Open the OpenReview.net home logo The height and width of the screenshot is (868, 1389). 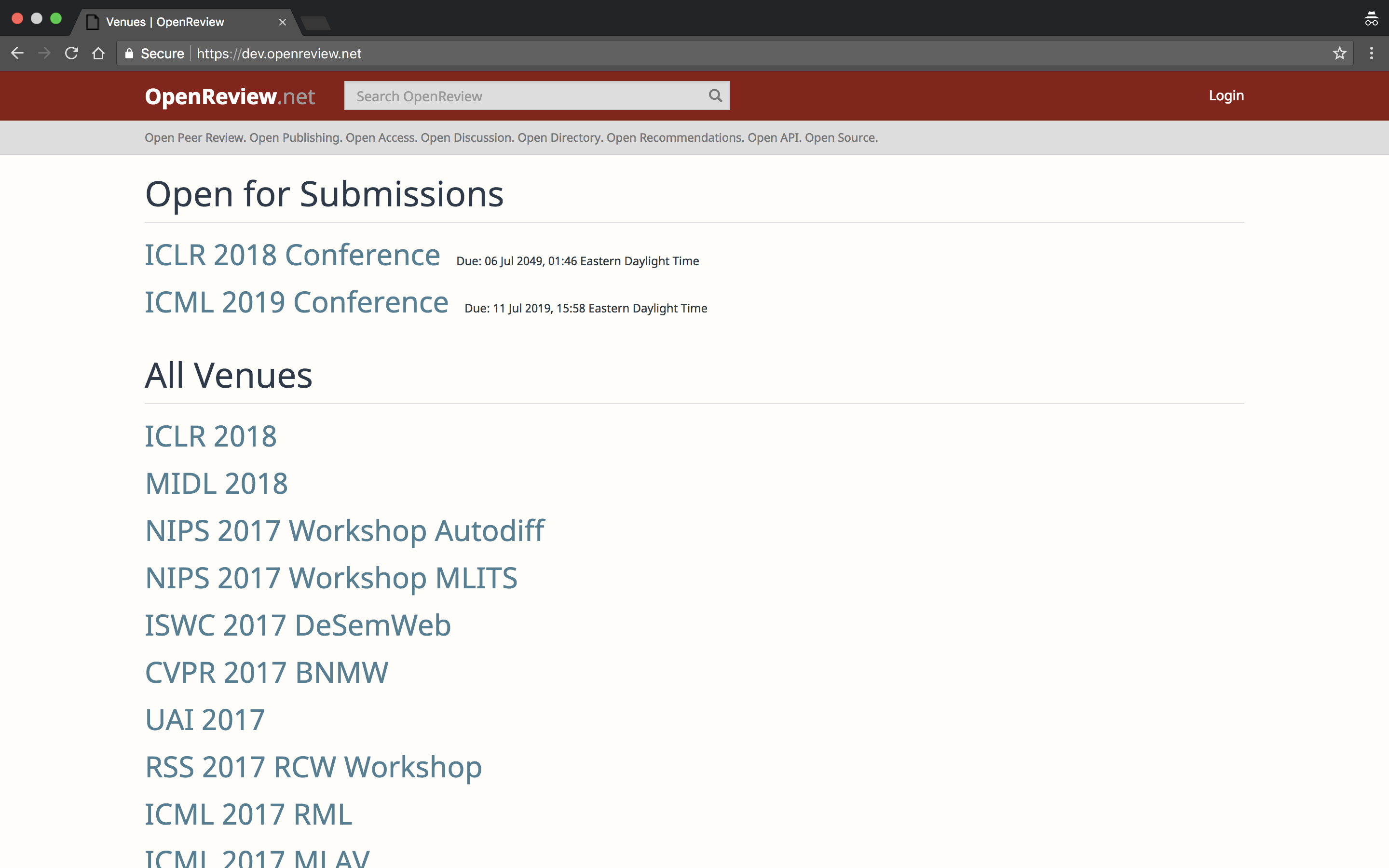pyautogui.click(x=230, y=96)
